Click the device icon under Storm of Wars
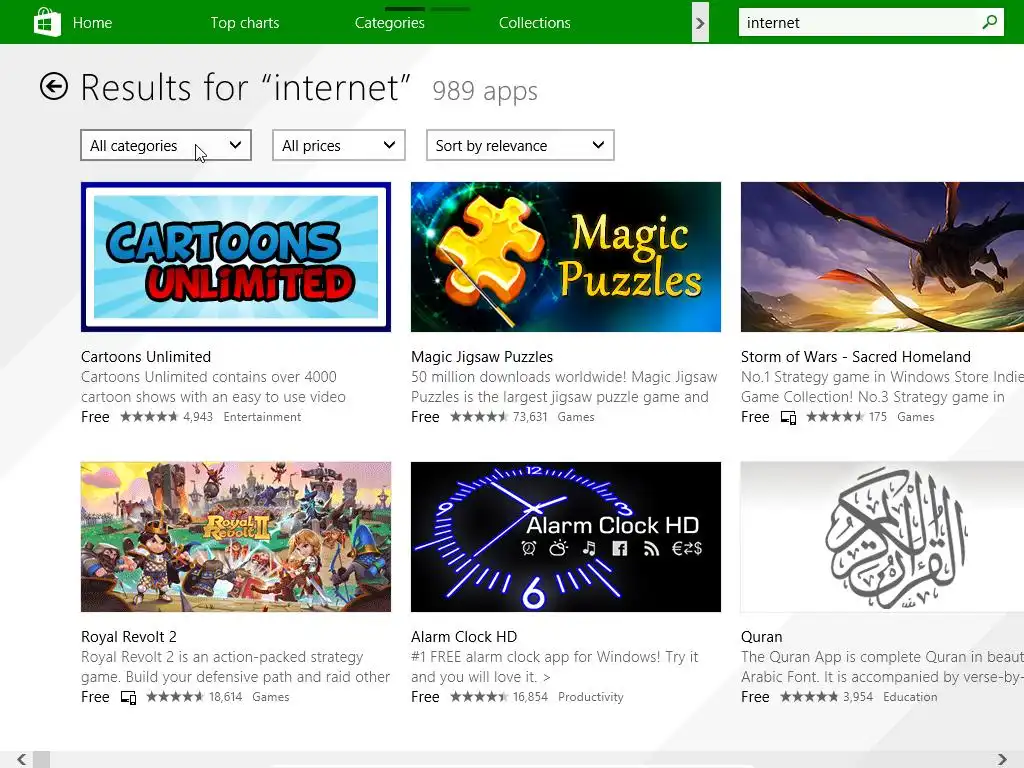The height and width of the screenshot is (768, 1024). pos(788,417)
